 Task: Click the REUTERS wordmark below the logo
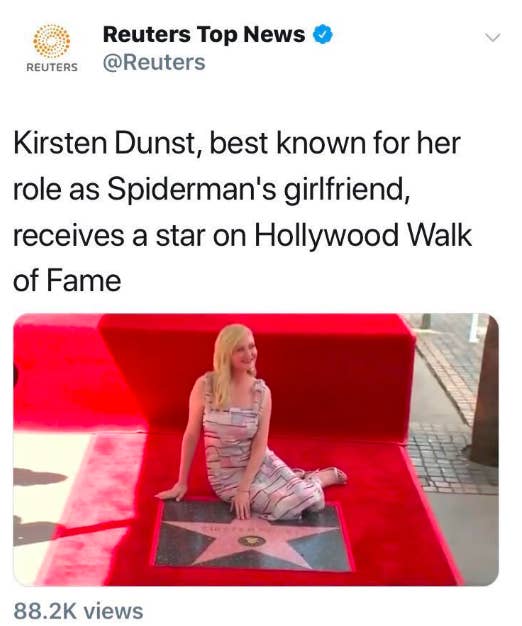tap(52, 67)
